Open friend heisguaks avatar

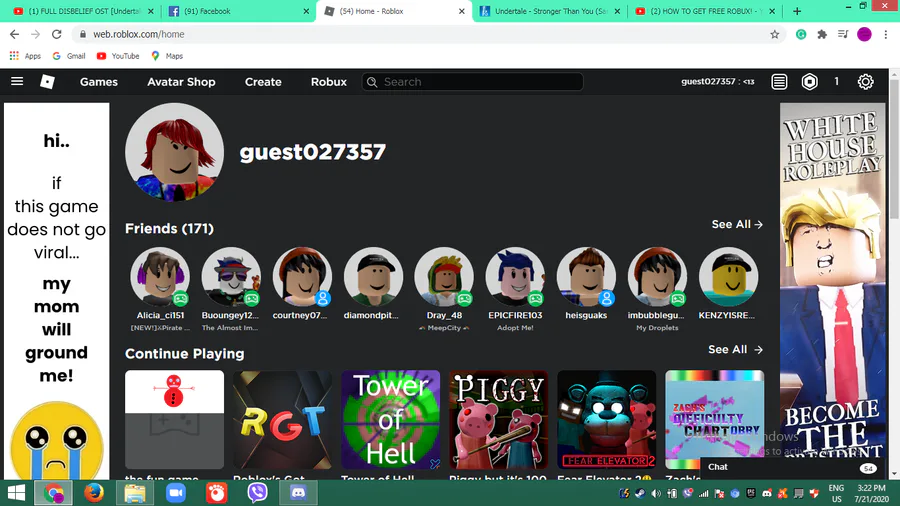[x=586, y=277]
